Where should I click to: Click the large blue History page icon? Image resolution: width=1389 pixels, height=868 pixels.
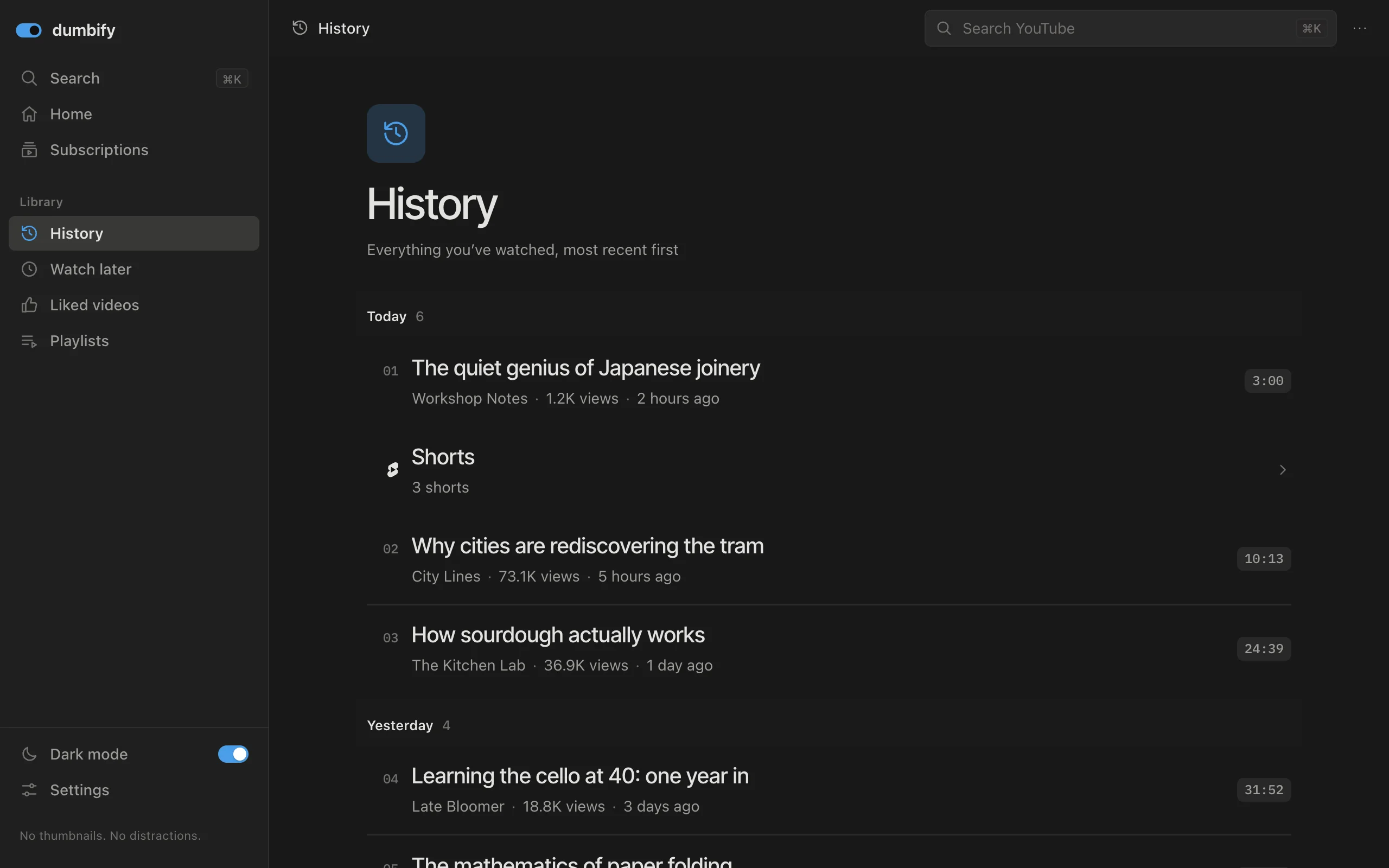coord(396,133)
